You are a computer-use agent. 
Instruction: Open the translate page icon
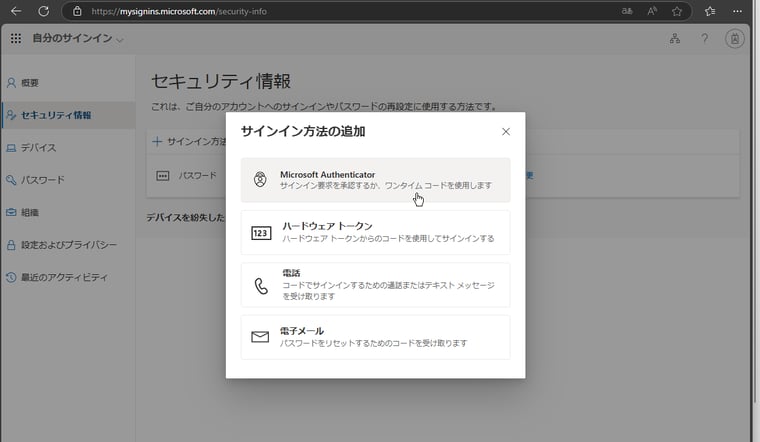coord(627,11)
